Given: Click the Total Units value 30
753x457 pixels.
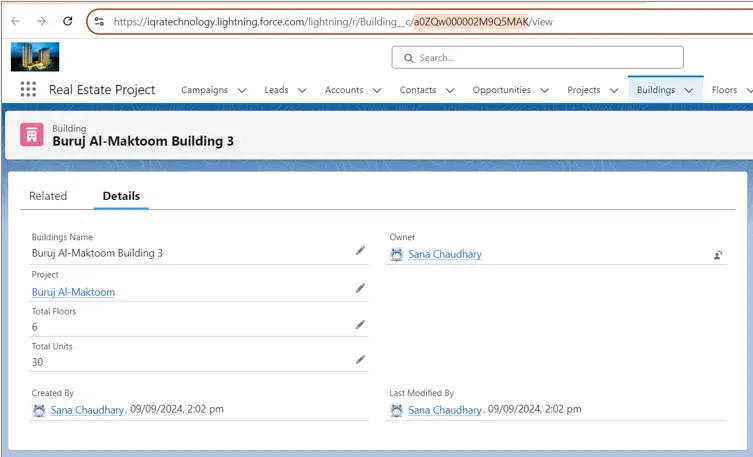Looking at the screenshot, I should point(37,362).
